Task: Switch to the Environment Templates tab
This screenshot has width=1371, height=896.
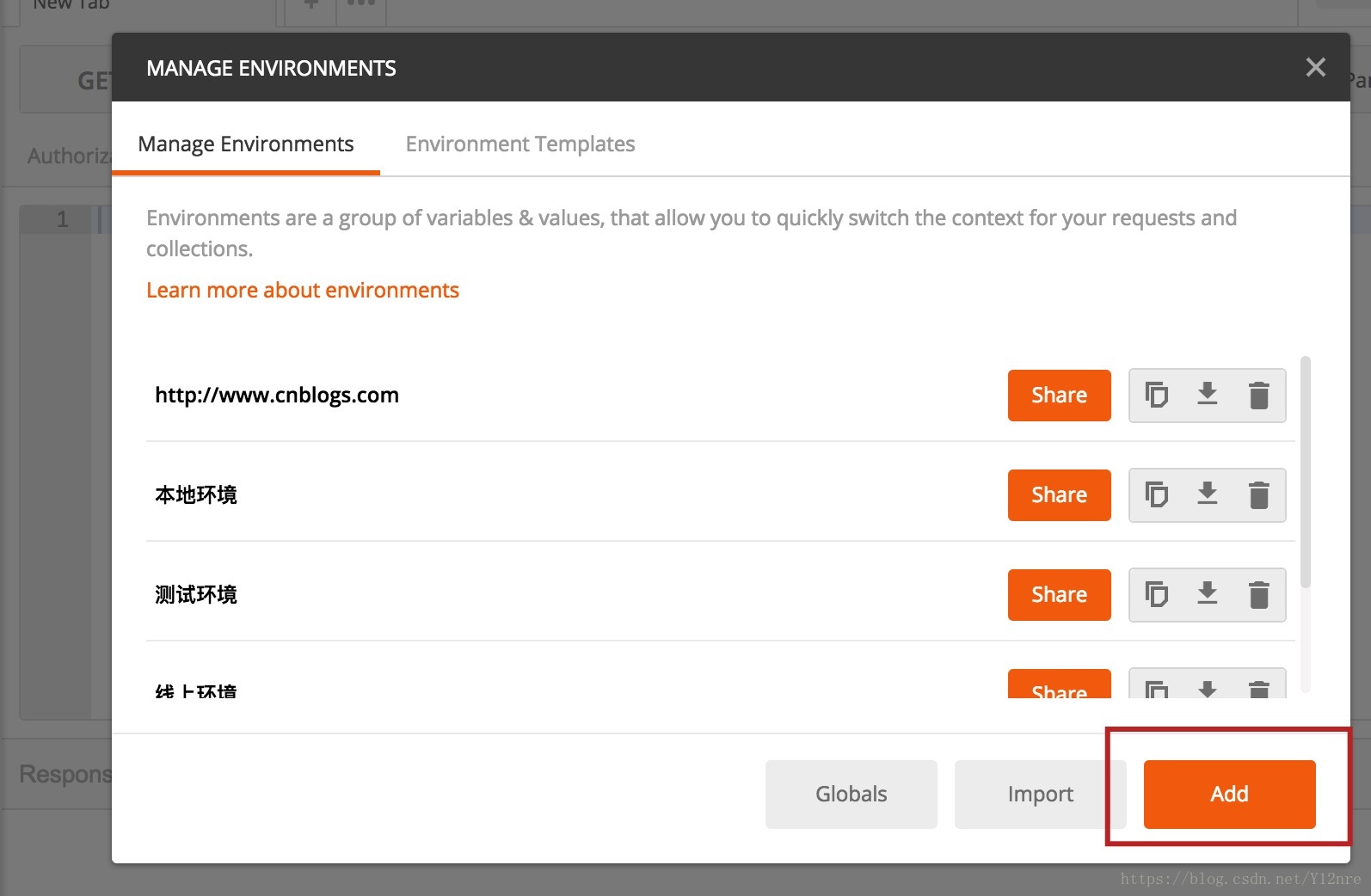Action: point(520,144)
